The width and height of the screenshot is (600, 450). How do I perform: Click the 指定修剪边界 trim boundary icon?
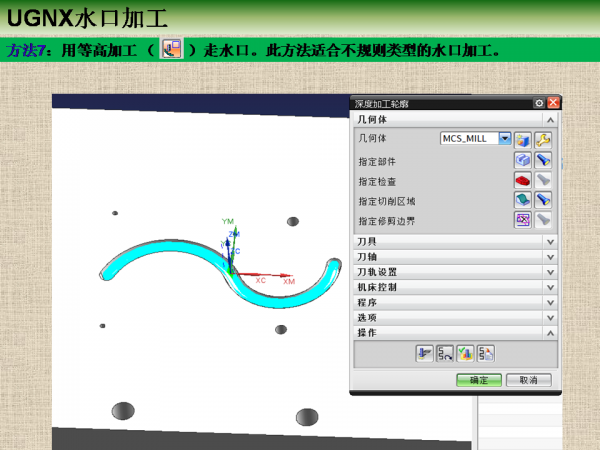[523, 220]
